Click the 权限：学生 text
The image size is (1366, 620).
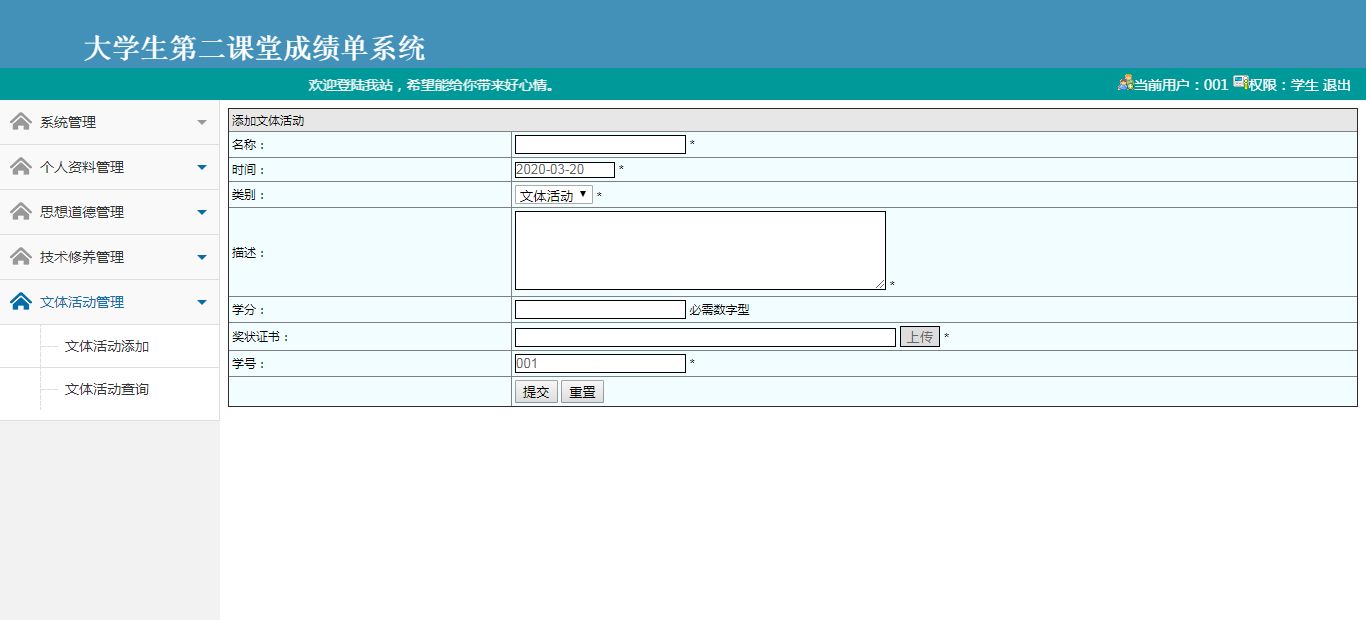tap(1283, 85)
